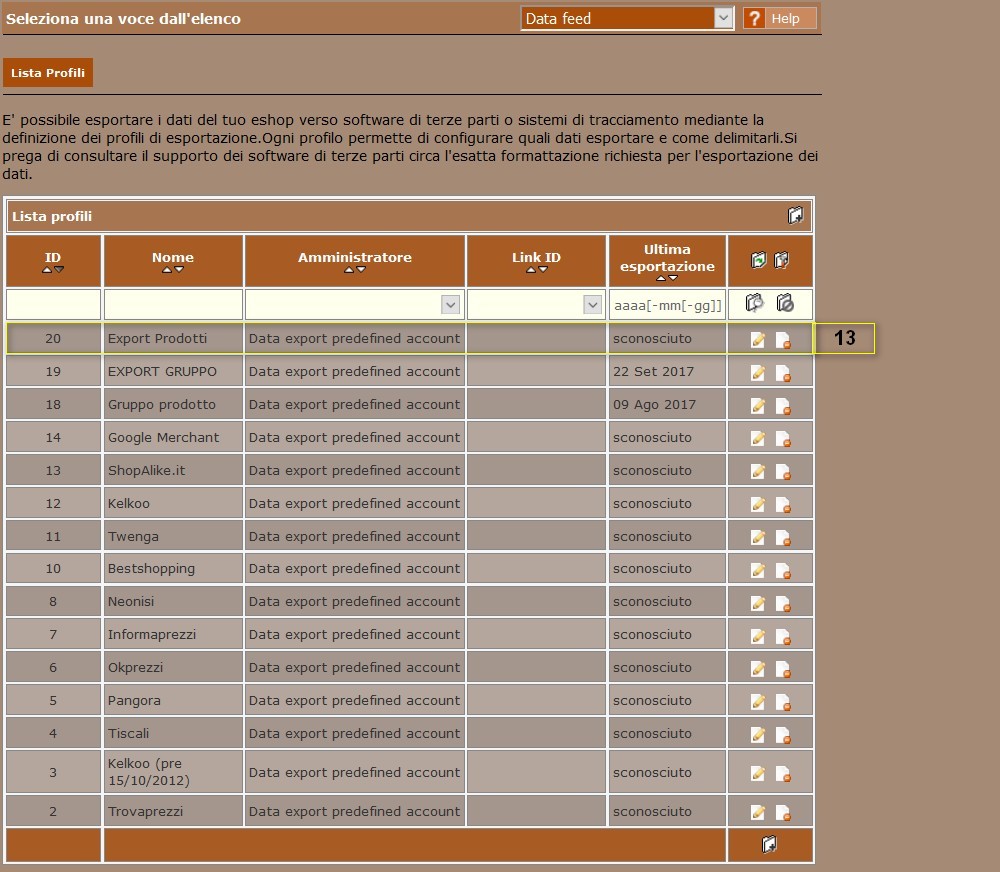The image size is (1000, 872).
Task: Delete the EXPORT GRUPPO profile
Action: [x=783, y=373]
